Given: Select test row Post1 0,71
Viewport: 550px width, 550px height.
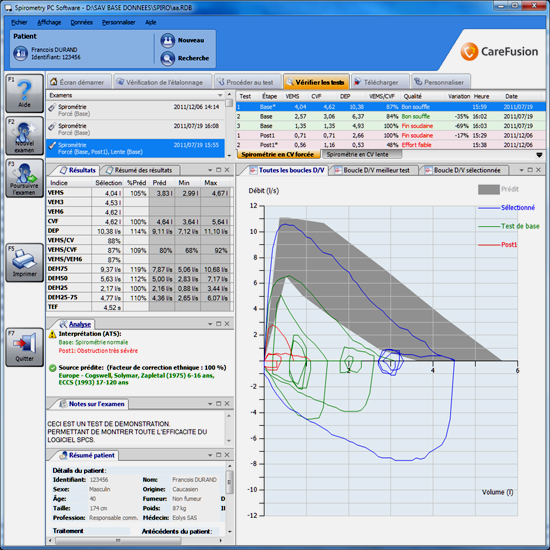Looking at the screenshot, I should pyautogui.click(x=390, y=135).
